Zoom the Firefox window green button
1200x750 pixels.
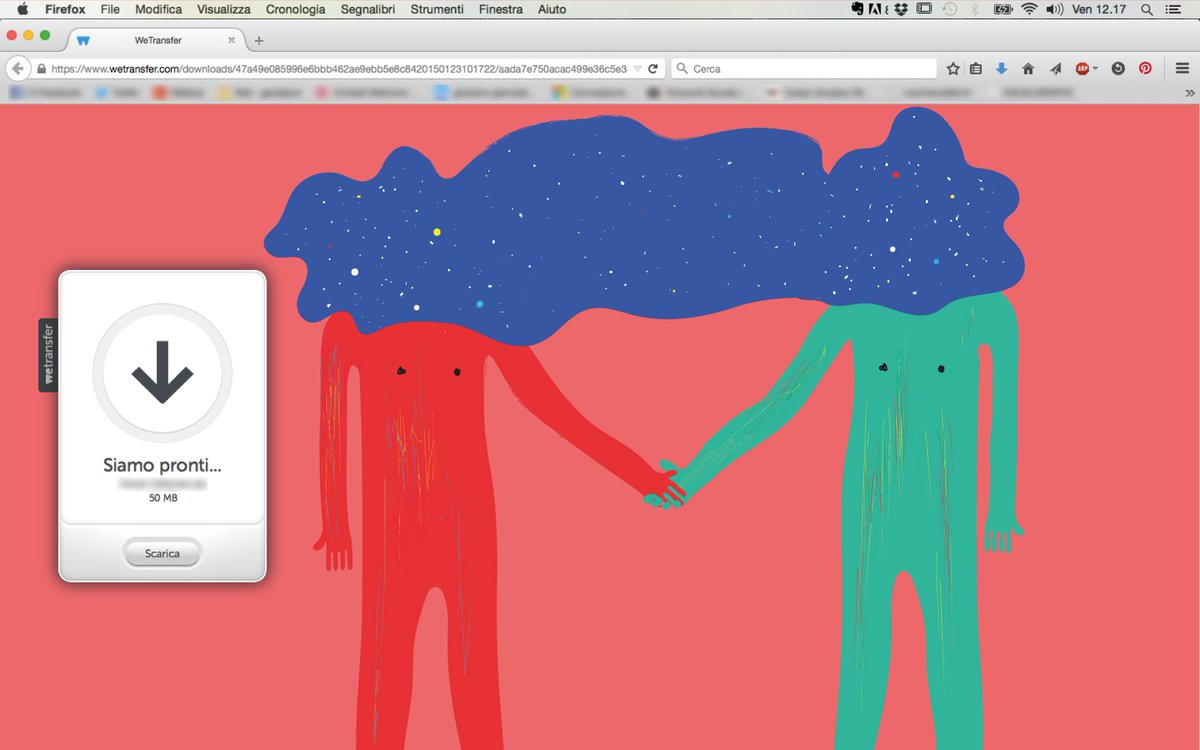45,35
